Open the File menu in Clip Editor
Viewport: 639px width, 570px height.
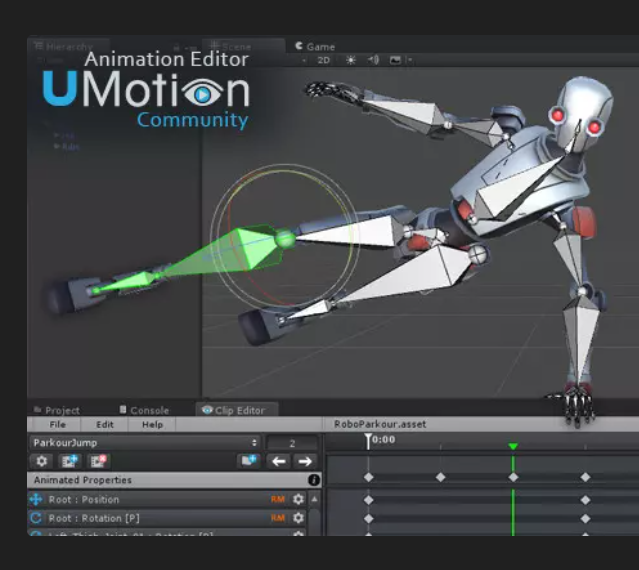(x=57, y=425)
